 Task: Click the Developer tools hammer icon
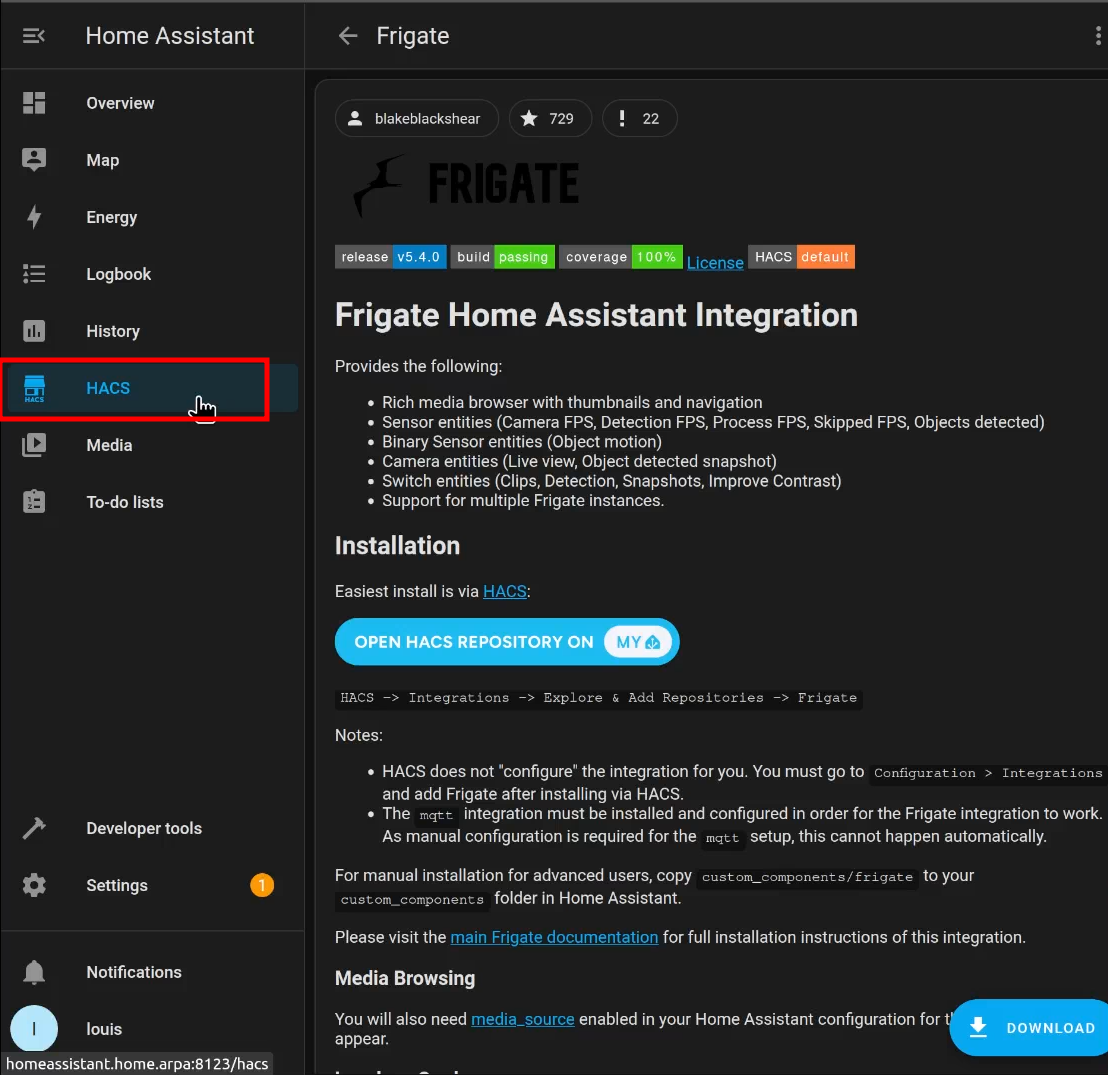tap(34, 828)
